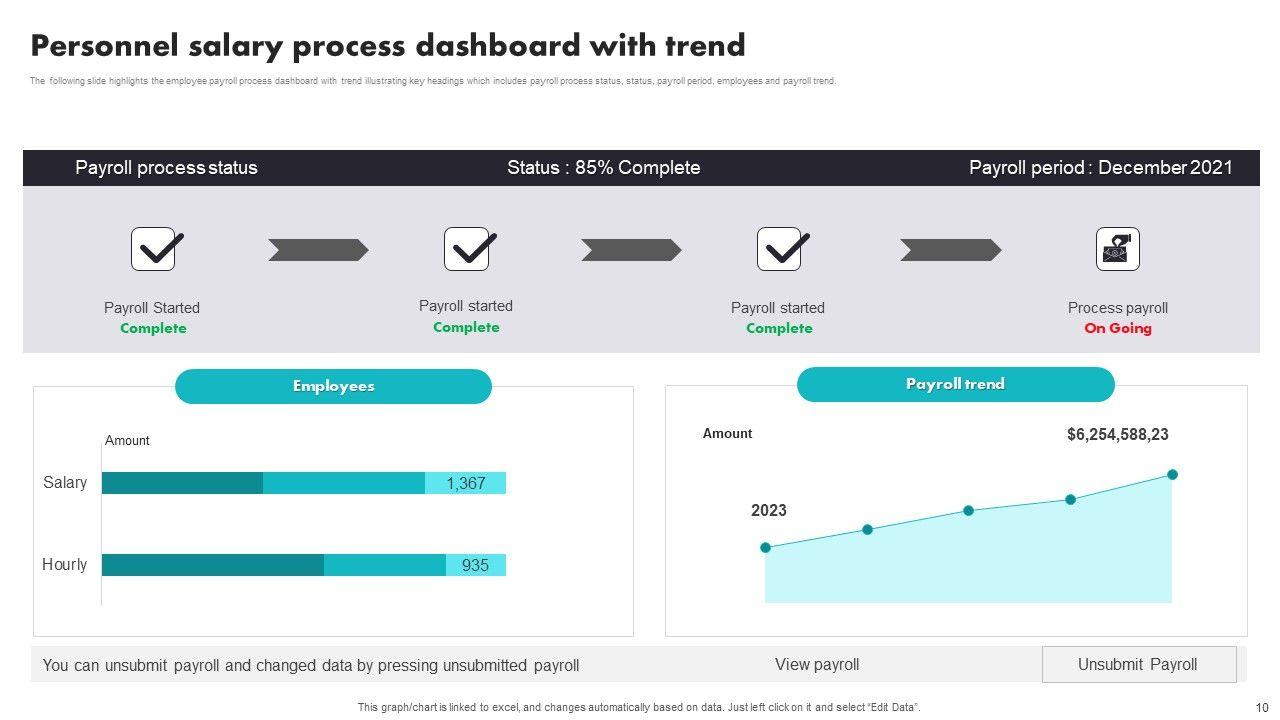Click the first point on payroll trend line
The width and height of the screenshot is (1280, 720).
pyautogui.click(x=766, y=548)
